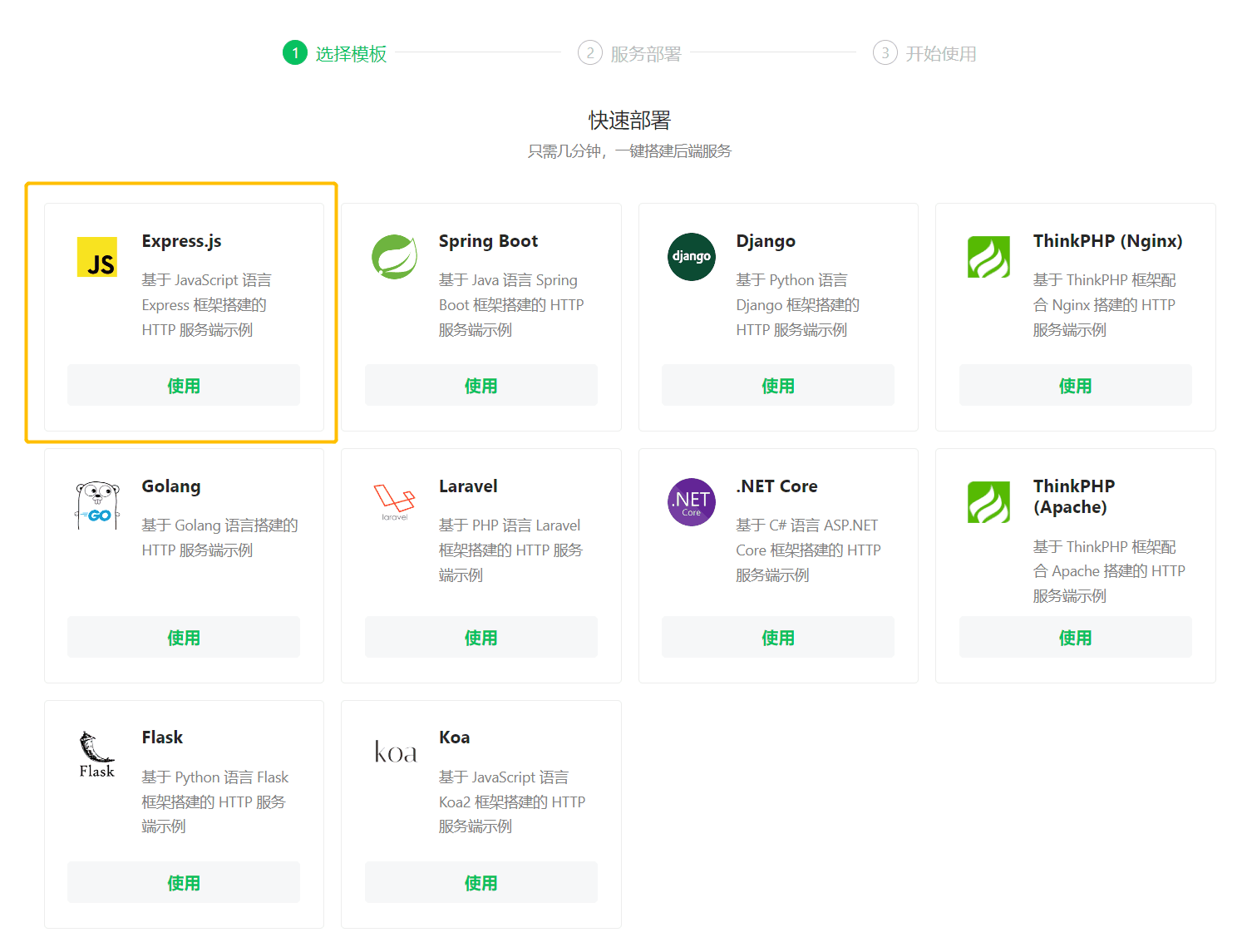Image resolution: width=1247 pixels, height=952 pixels.
Task: Click the Laravel red logo
Action: pyautogui.click(x=394, y=502)
